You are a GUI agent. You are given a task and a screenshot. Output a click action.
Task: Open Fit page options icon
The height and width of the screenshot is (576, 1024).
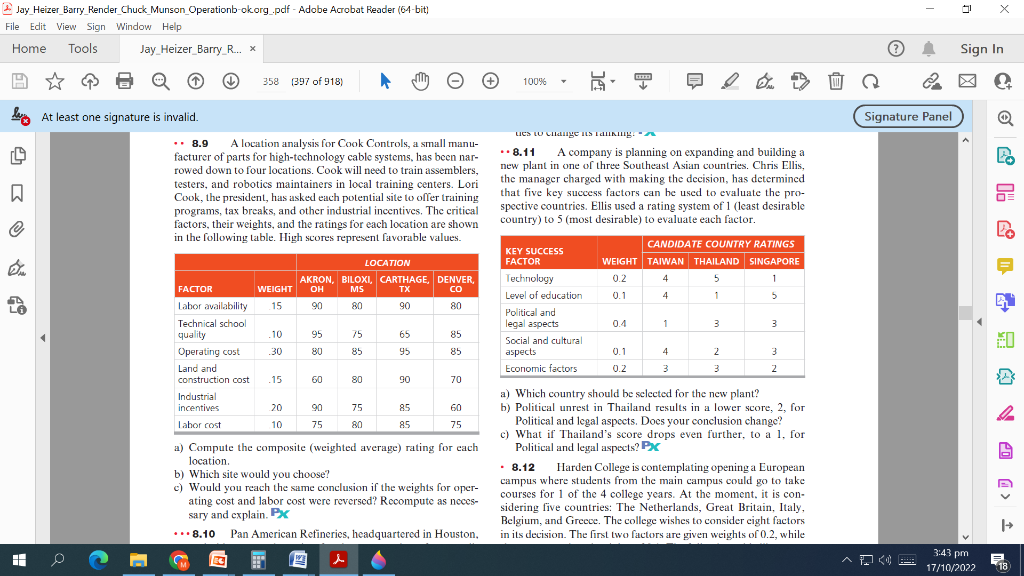click(x=598, y=81)
